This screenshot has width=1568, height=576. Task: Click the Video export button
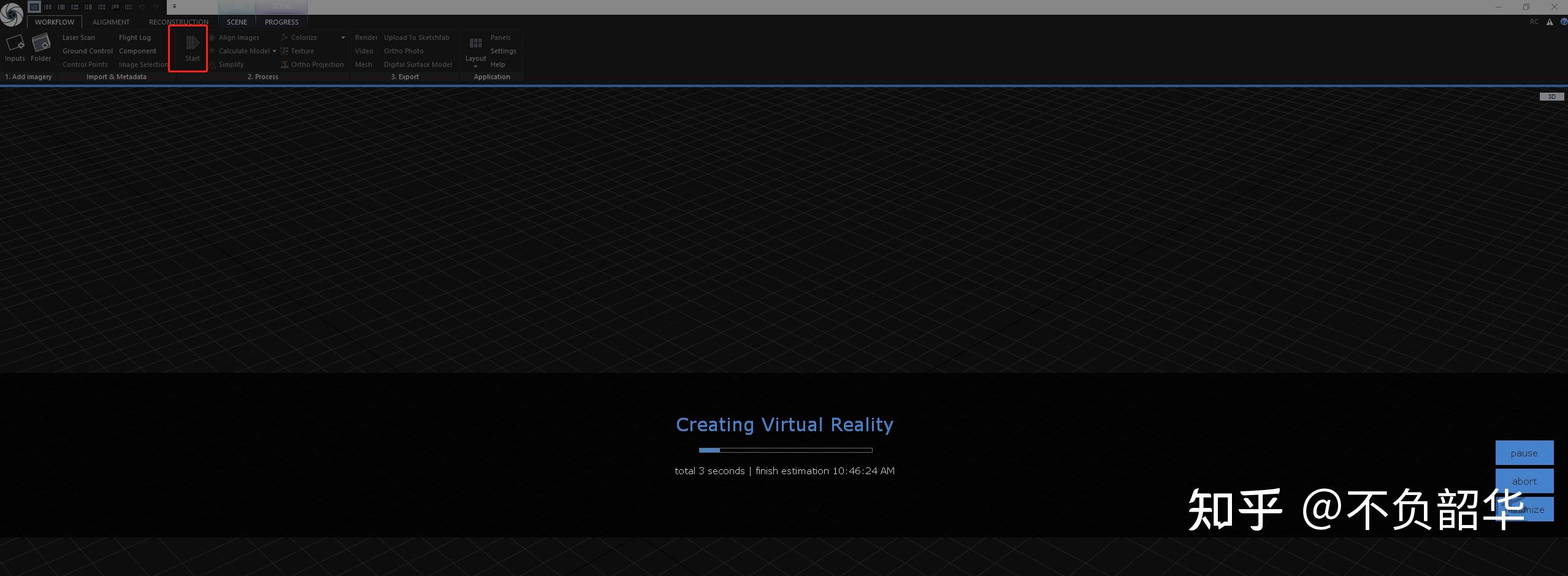coord(364,51)
